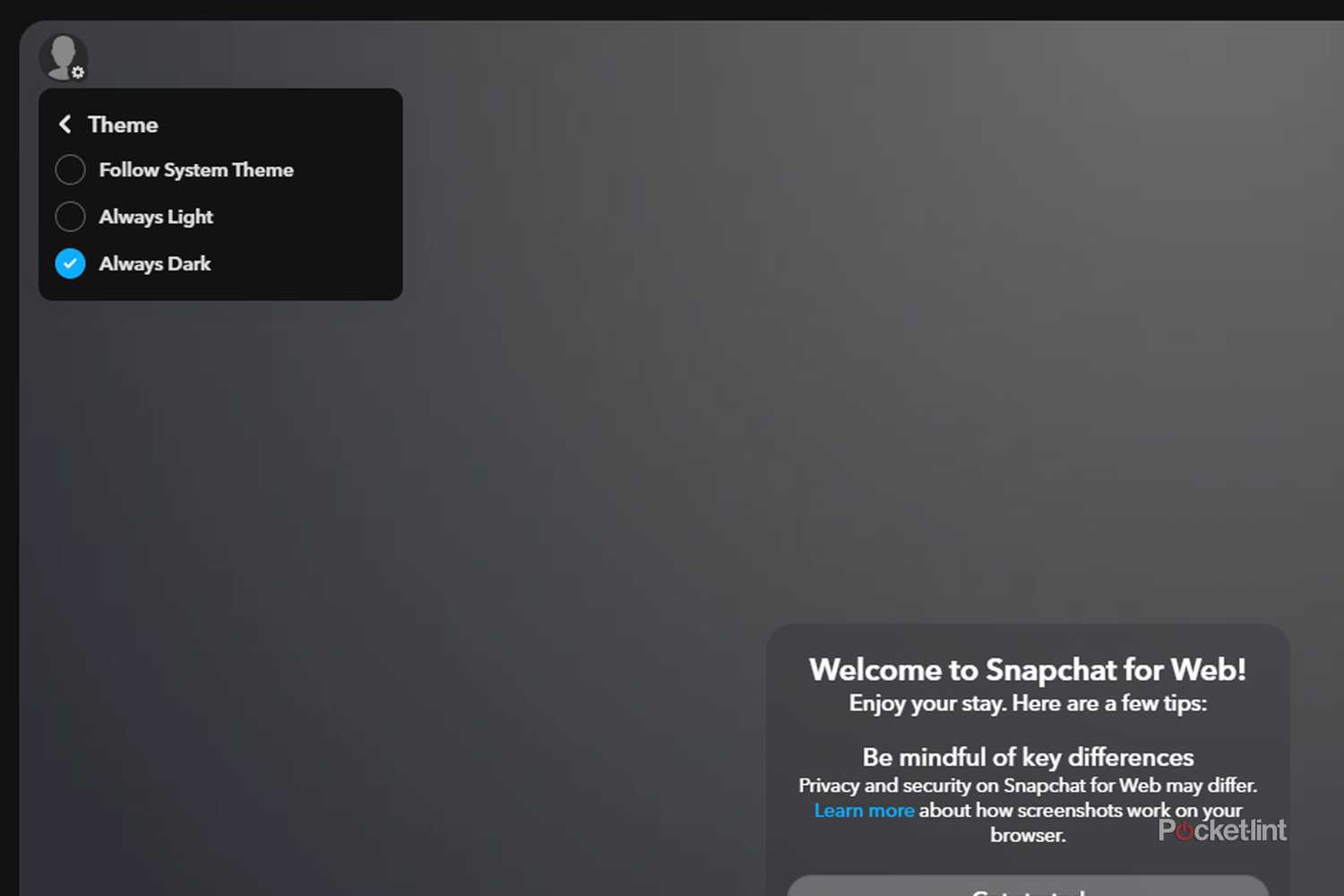Click the 'Welcome to Snapchat for Web!' heading

(1027, 669)
